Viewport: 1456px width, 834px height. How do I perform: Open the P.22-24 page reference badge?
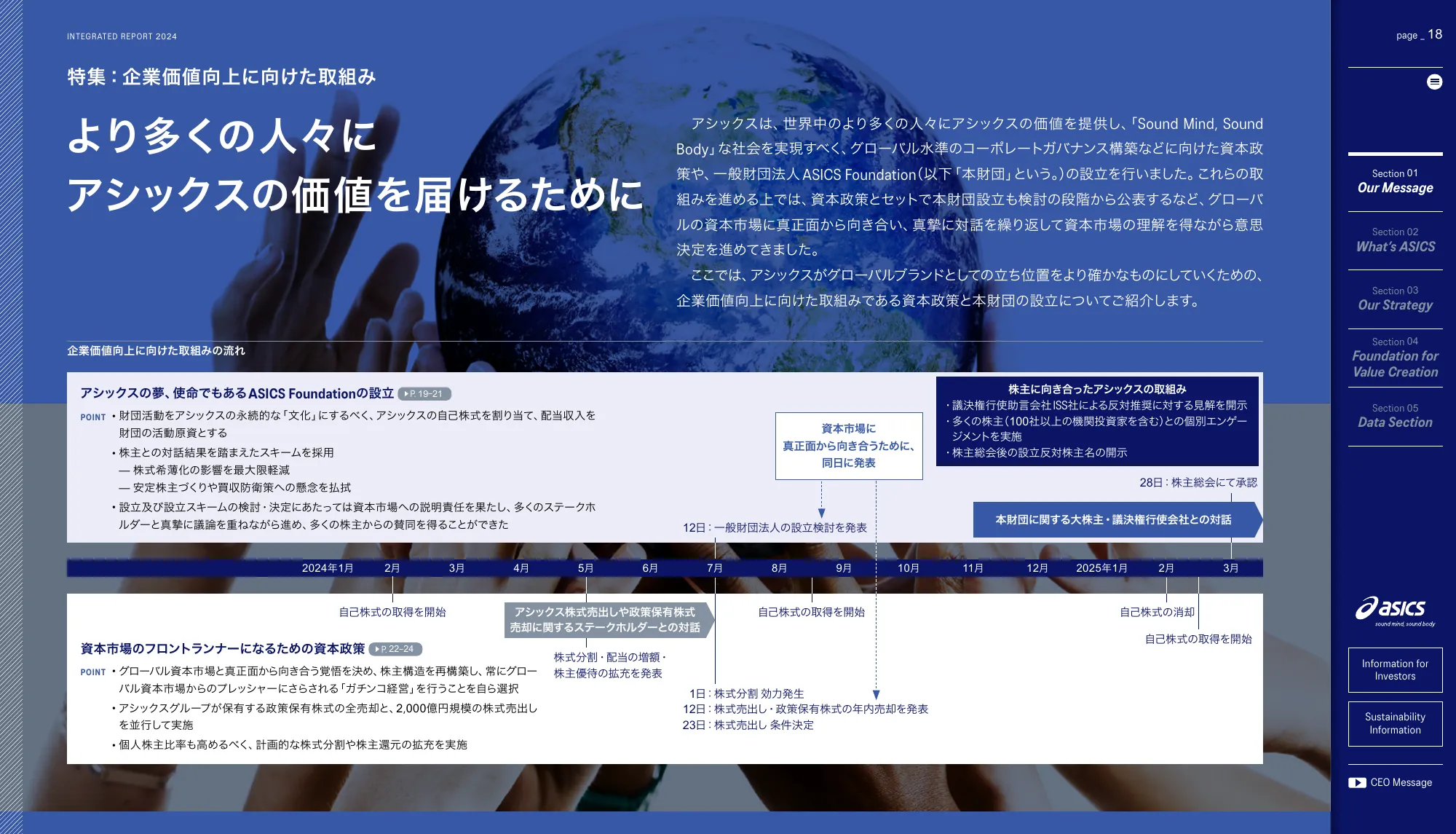click(x=395, y=649)
